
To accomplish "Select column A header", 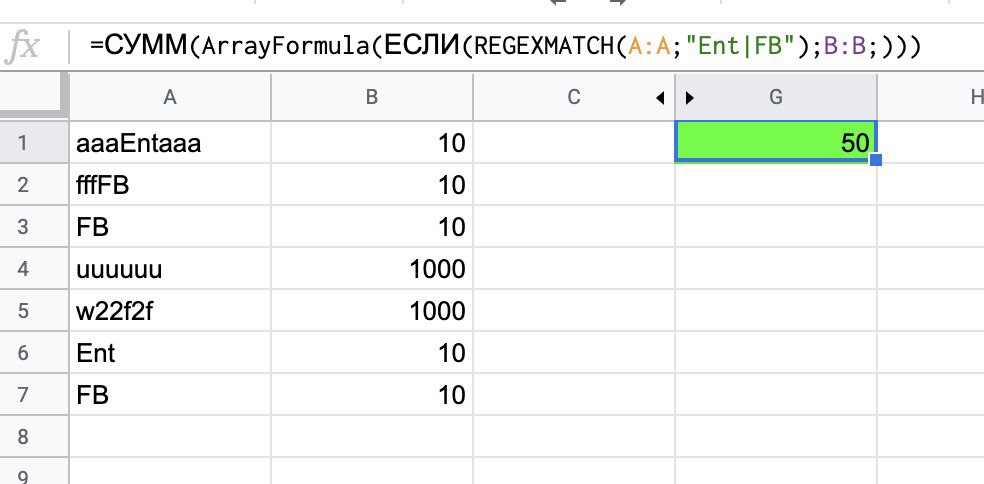I will [x=169, y=97].
